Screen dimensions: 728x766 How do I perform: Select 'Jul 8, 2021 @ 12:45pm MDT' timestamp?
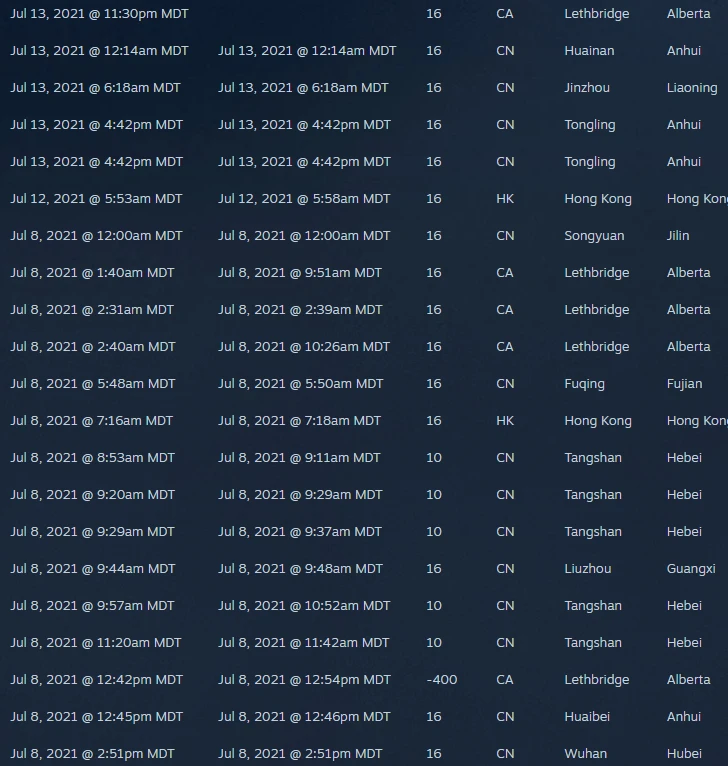(x=97, y=717)
